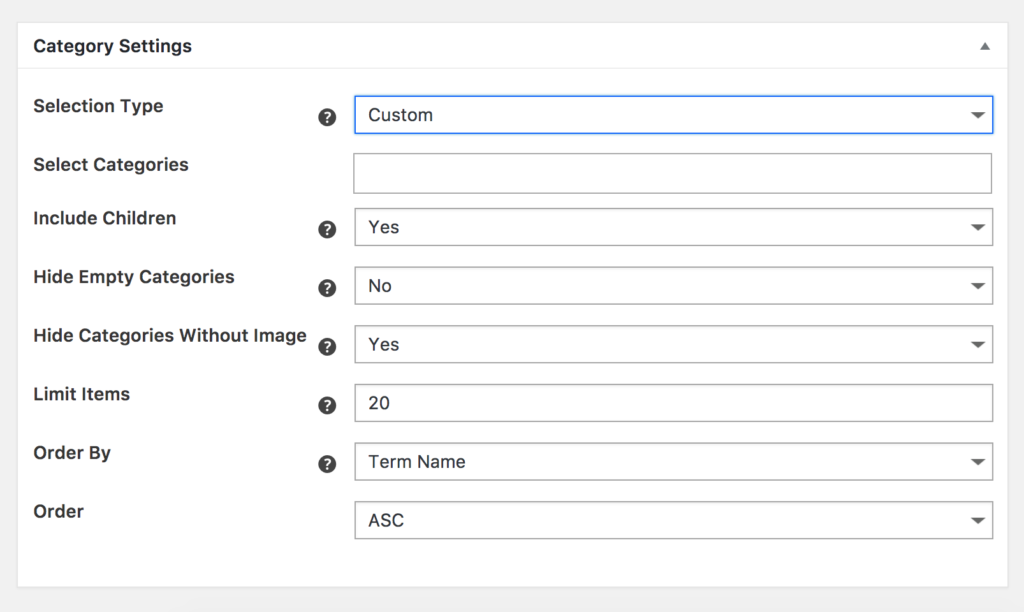Open the Order dropdown set to ASC
1024x612 pixels.
click(x=673, y=520)
